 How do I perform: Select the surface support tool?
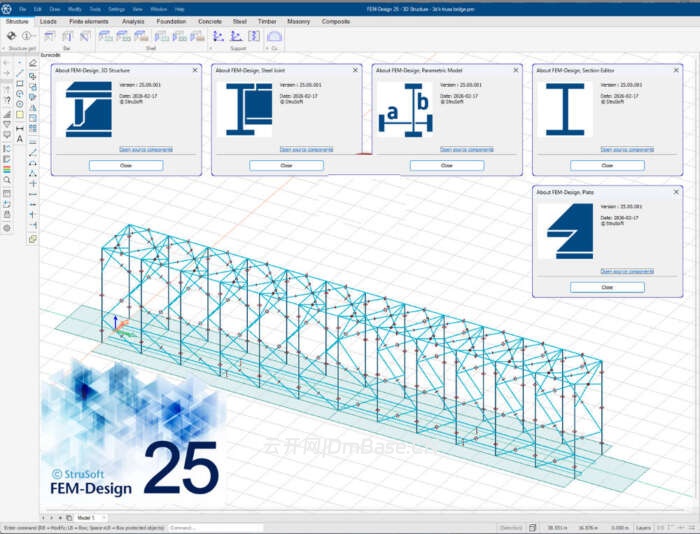click(254, 36)
